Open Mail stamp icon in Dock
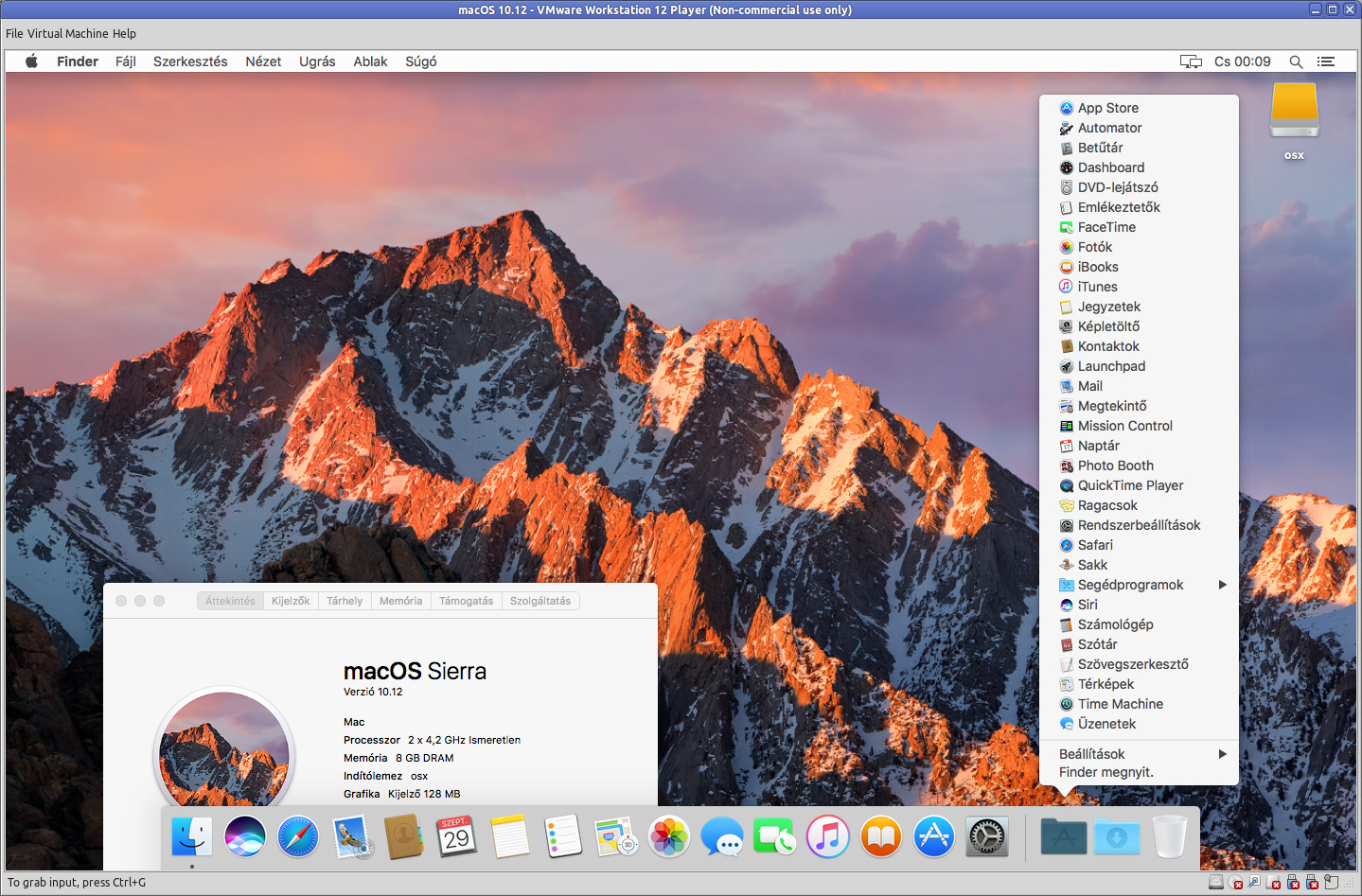The width and height of the screenshot is (1362, 896). pos(352,836)
